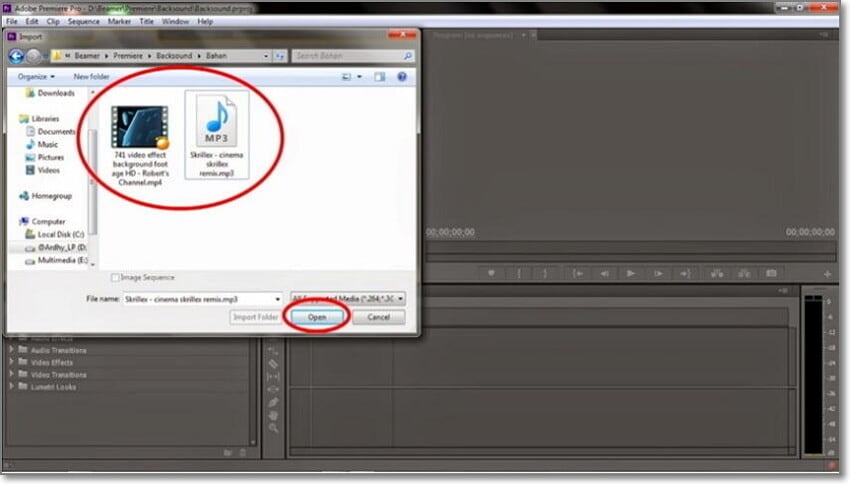The height and width of the screenshot is (484, 850).
Task: Open the All Supported Media file type dropdown
Action: tap(347, 299)
